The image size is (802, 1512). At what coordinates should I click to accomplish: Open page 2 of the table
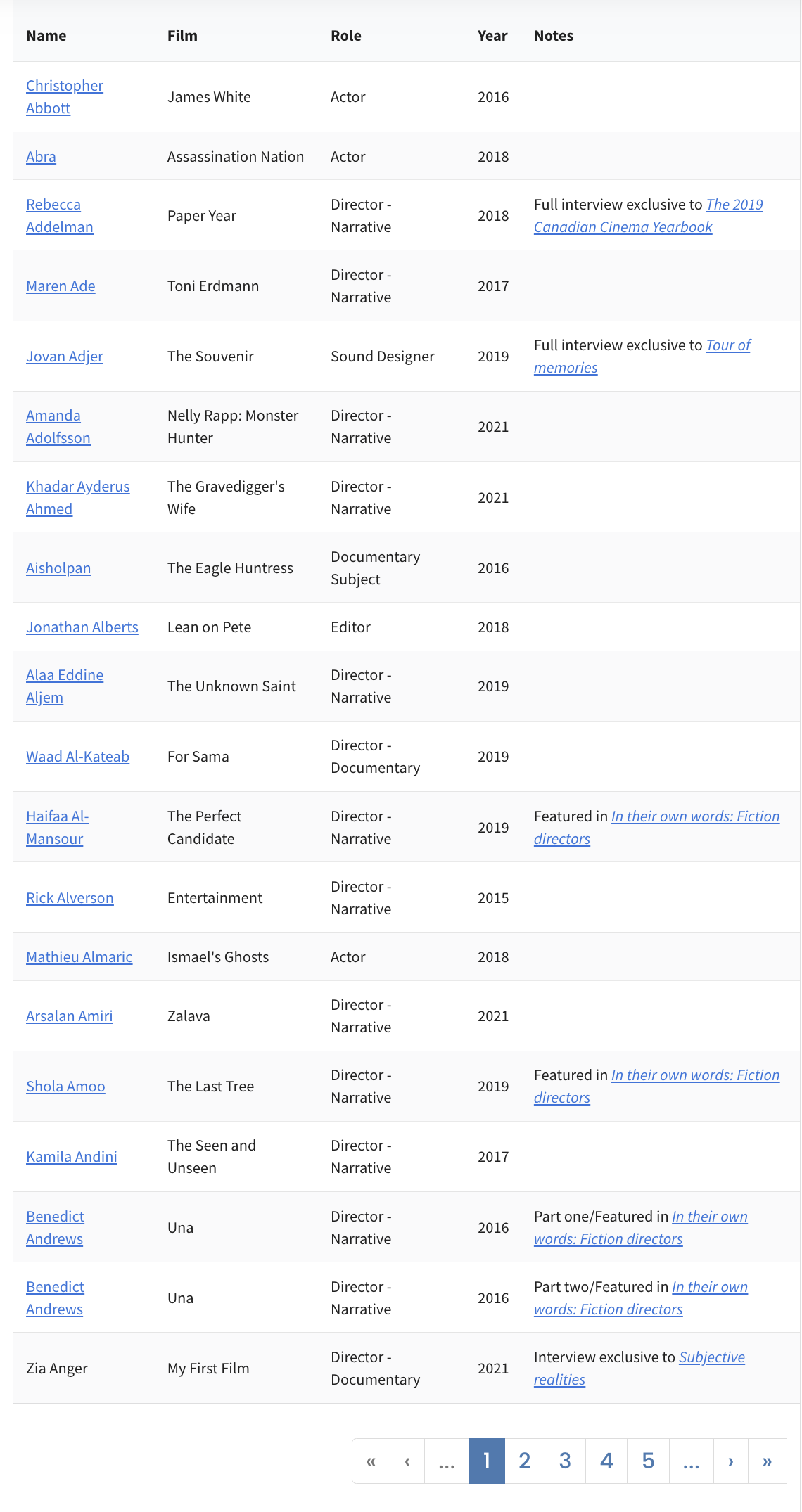click(524, 1461)
